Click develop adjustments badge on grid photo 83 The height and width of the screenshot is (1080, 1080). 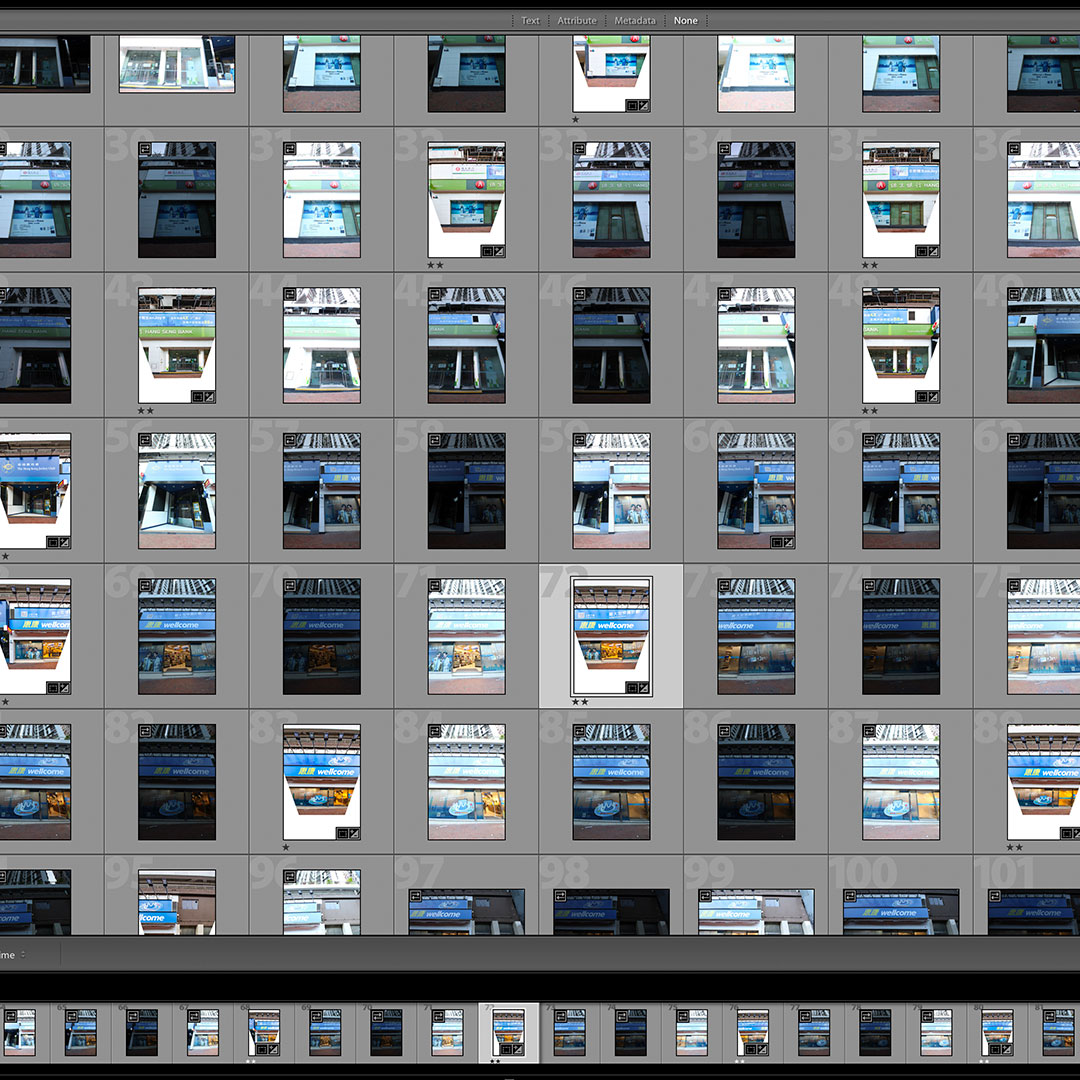point(353,833)
